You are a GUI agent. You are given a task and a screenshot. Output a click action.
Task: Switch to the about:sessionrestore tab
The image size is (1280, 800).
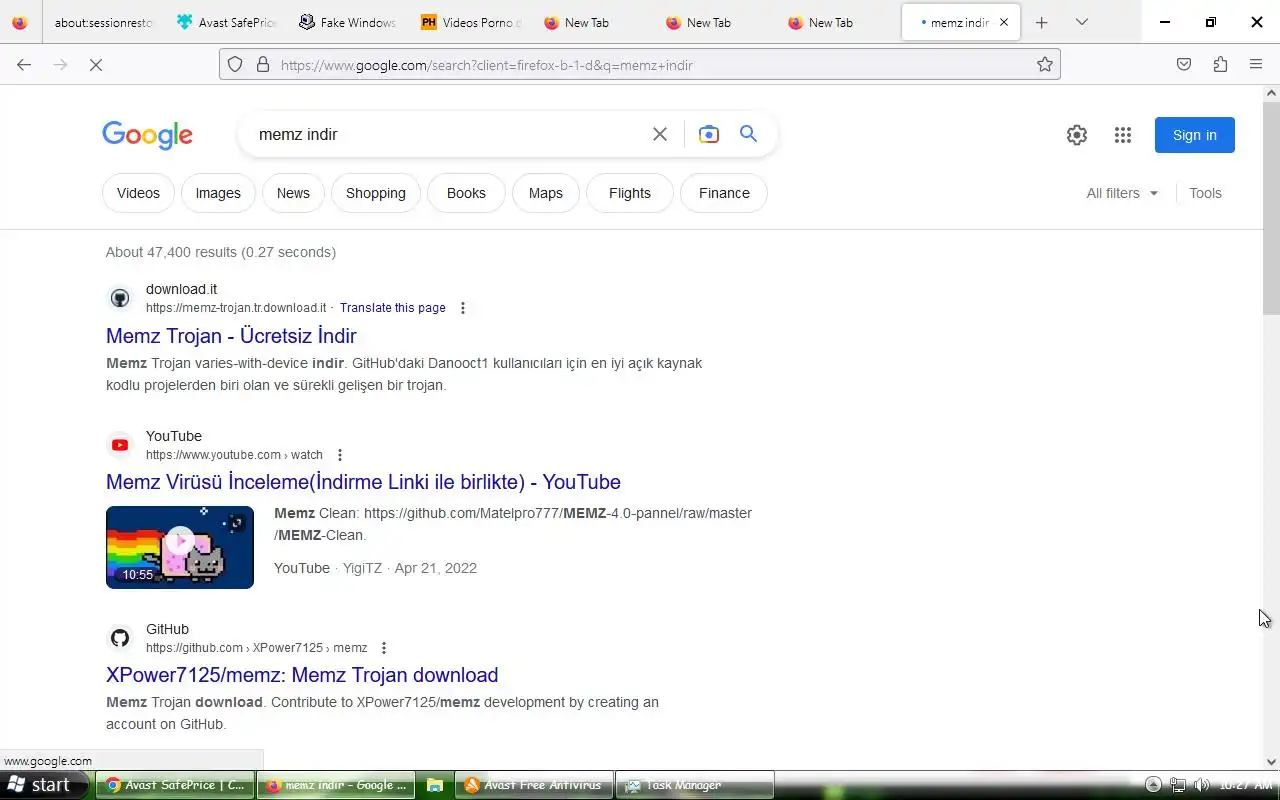coord(104,22)
